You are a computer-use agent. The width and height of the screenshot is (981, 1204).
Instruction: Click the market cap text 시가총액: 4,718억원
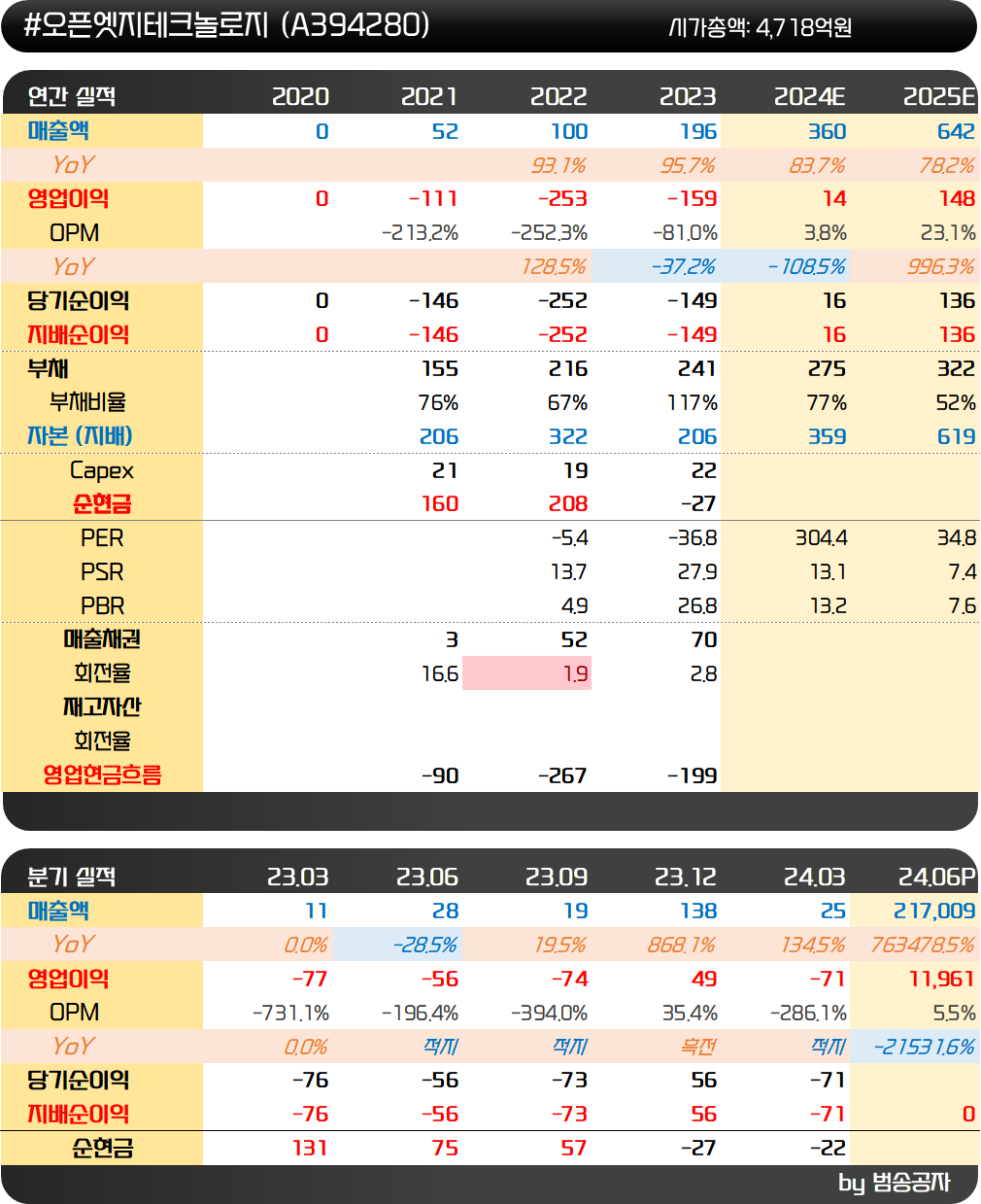pos(761,28)
